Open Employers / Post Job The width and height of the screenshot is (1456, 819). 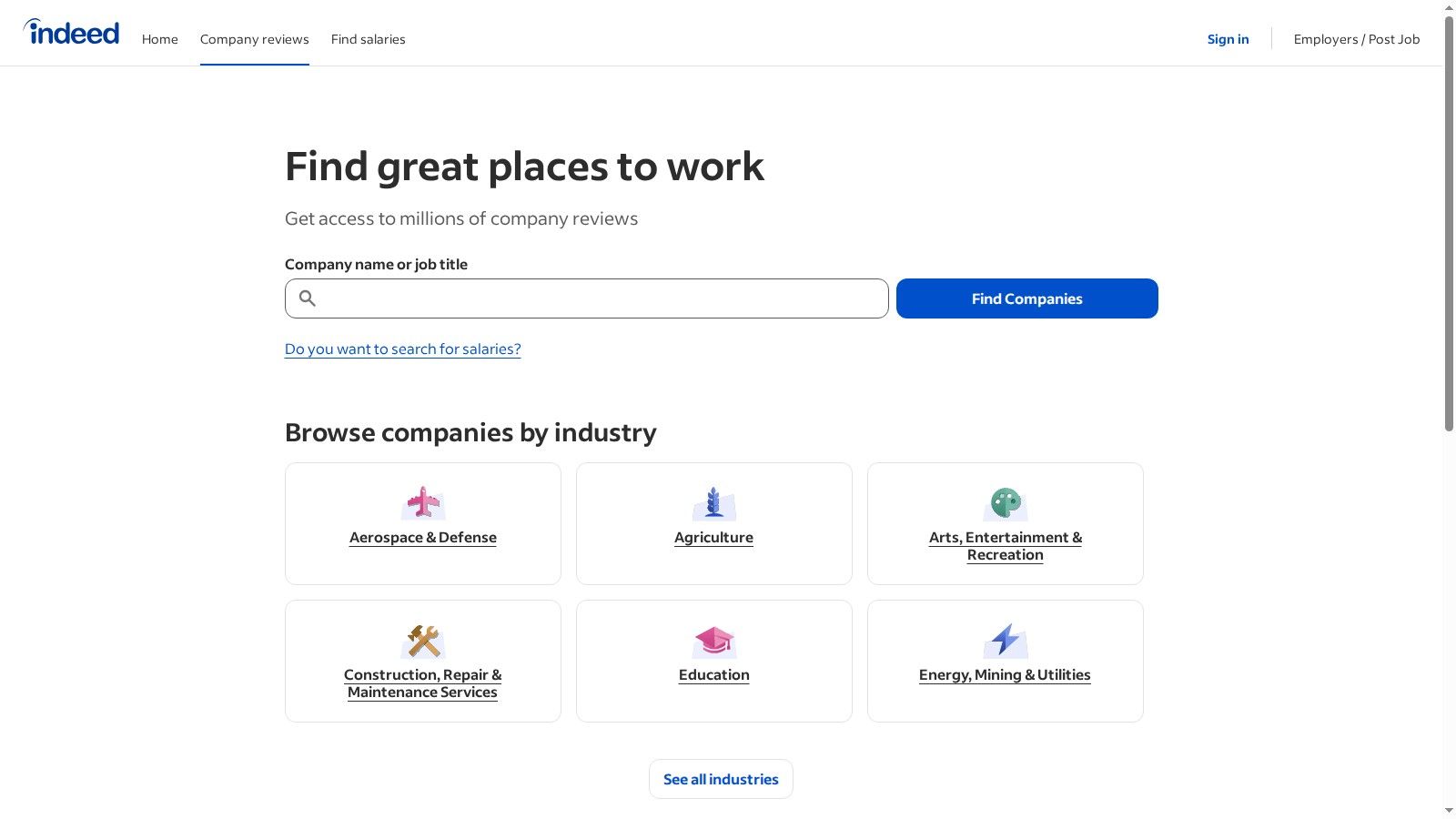[1356, 39]
